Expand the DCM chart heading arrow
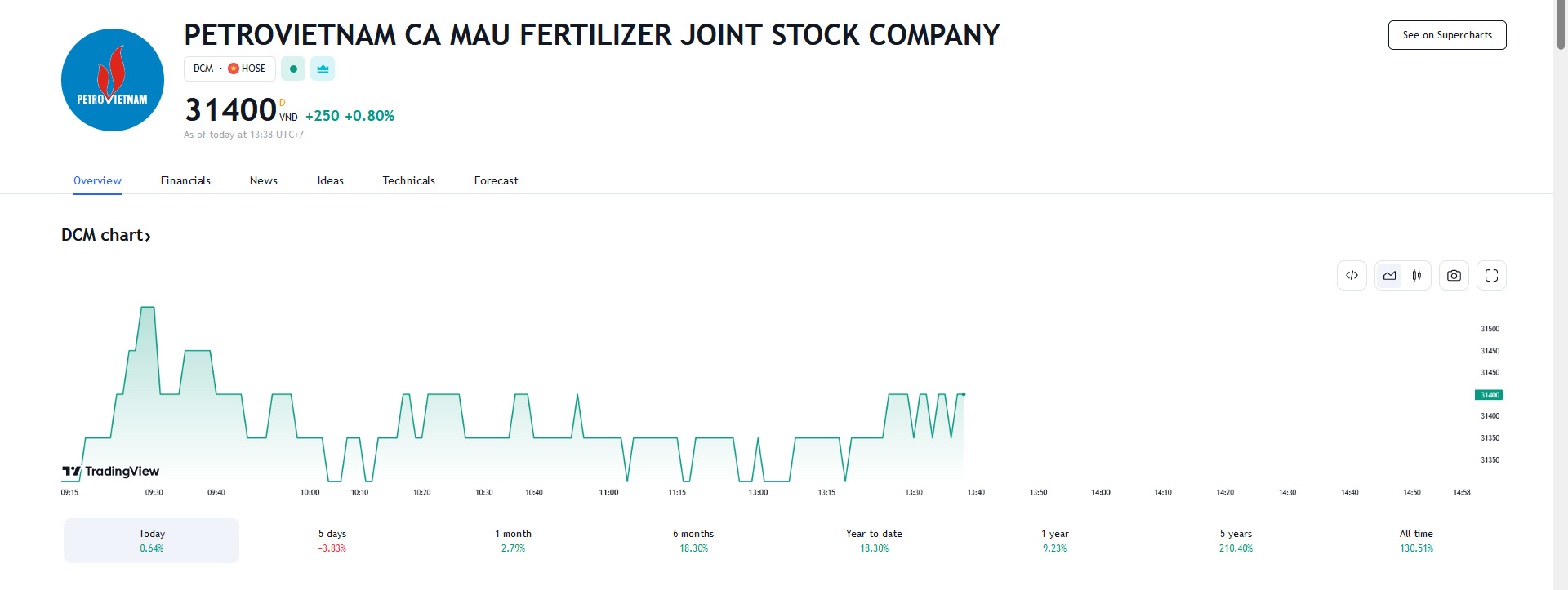Screen dimensions: 1568x590 [148, 237]
